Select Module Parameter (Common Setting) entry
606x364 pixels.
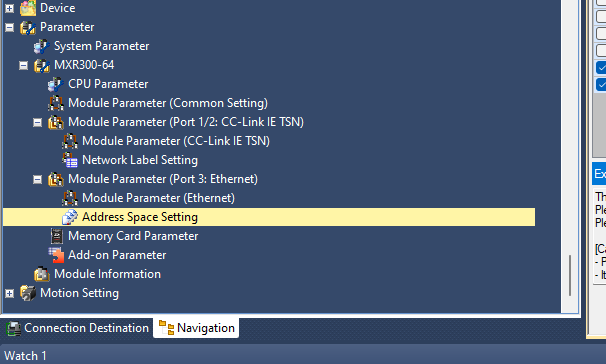click(x=168, y=103)
